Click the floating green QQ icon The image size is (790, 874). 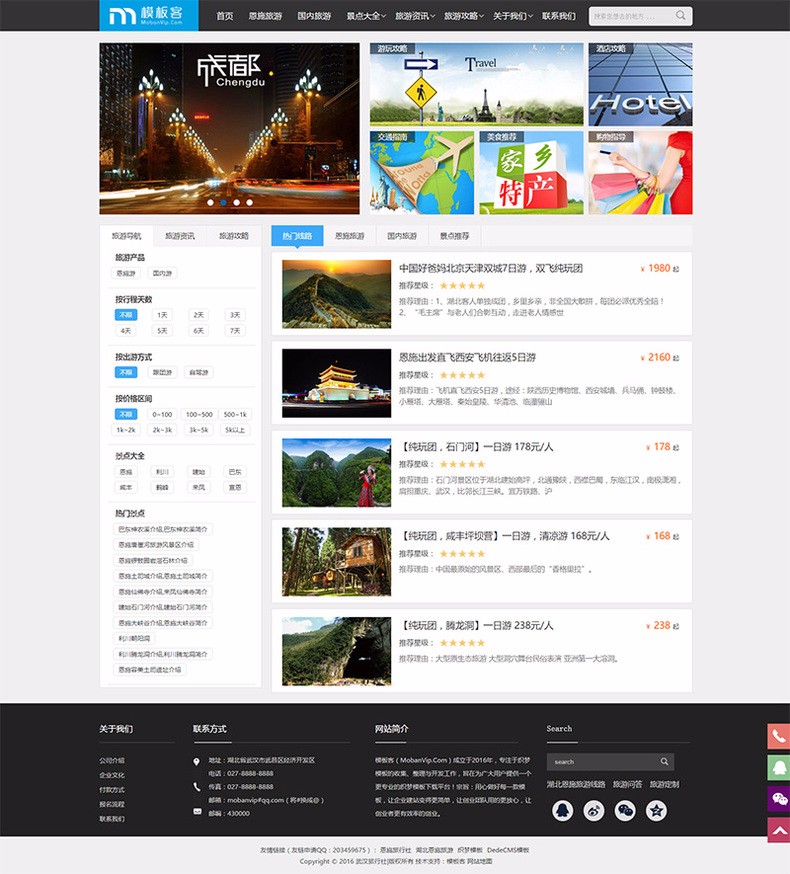pos(778,768)
